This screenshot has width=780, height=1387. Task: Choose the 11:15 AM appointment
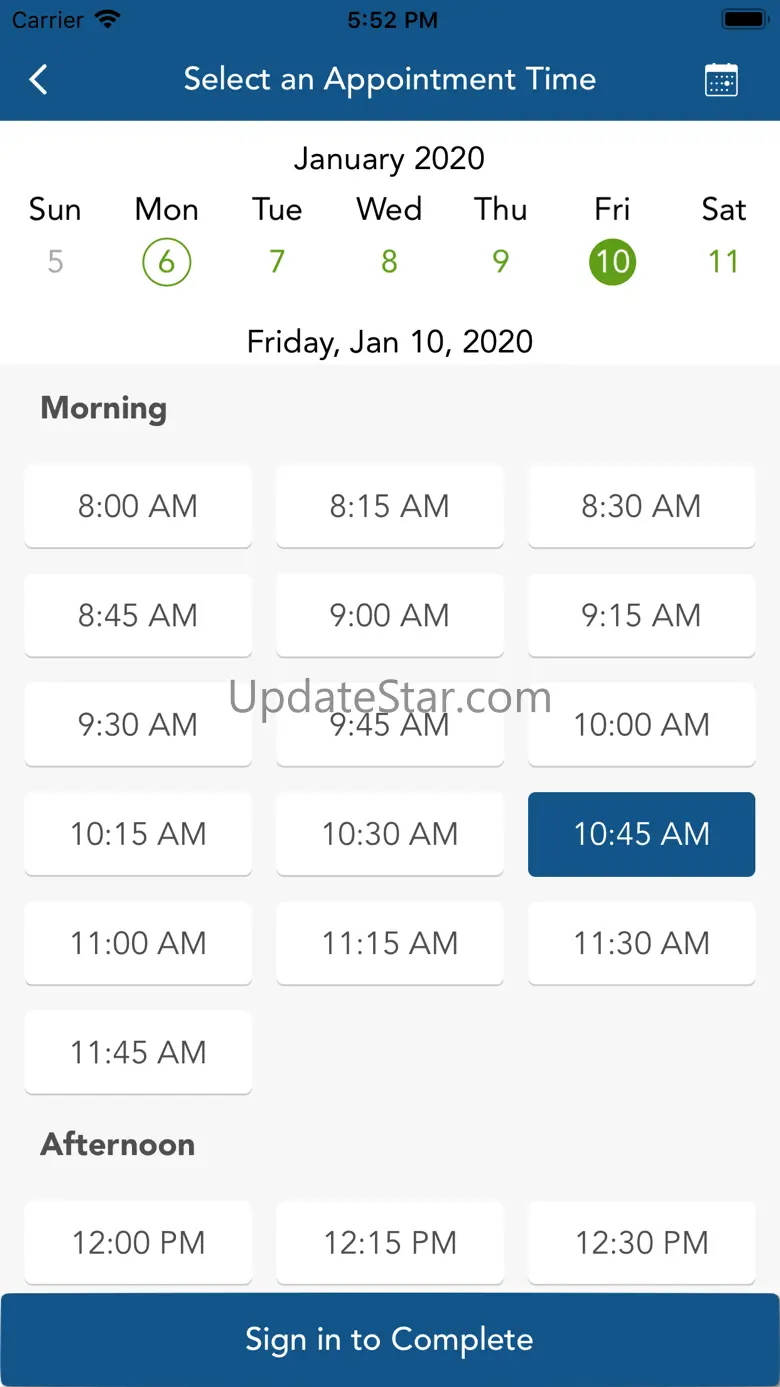click(389, 943)
